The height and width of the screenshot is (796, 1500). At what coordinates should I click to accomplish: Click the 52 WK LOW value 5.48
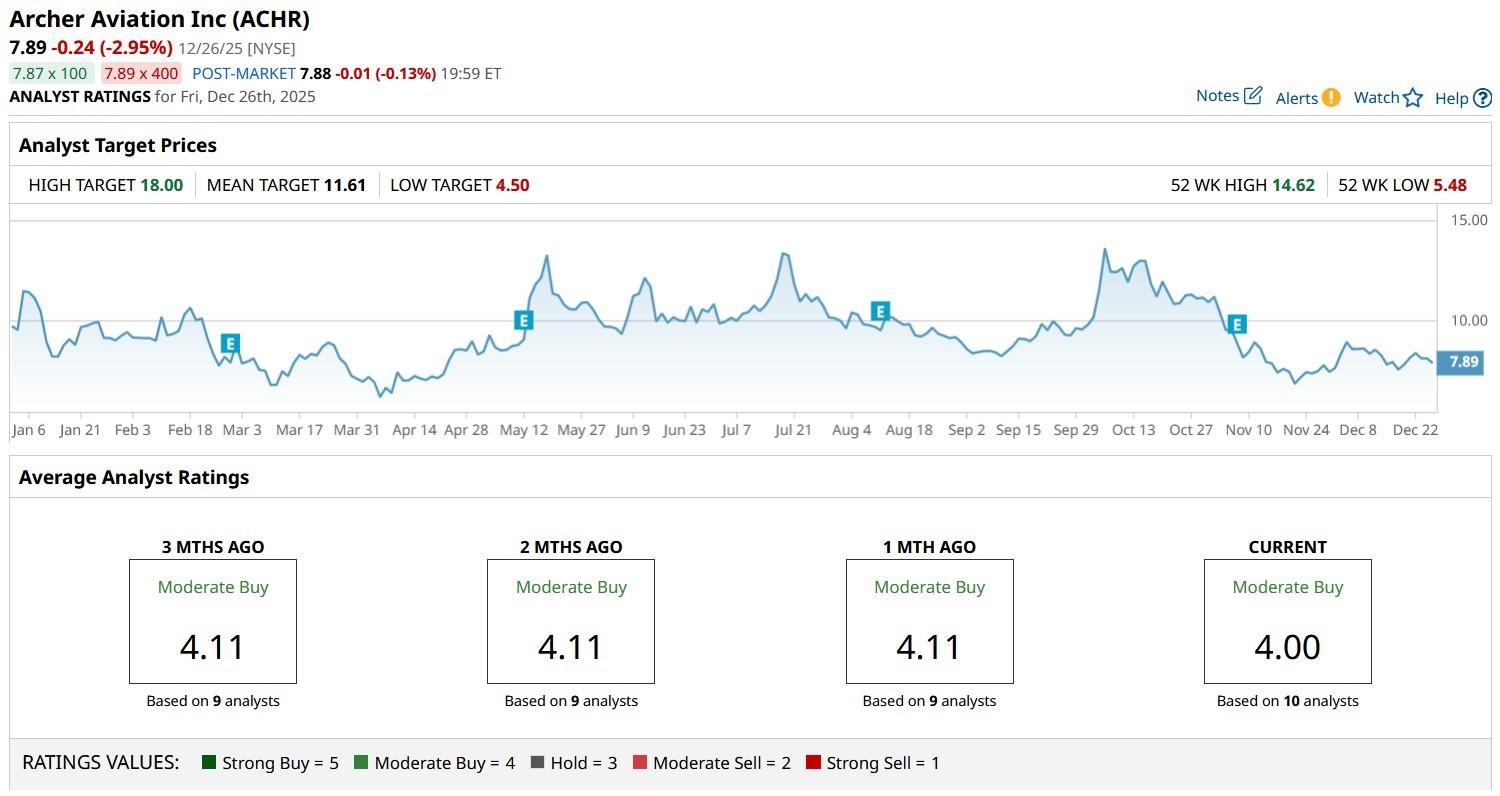click(1450, 185)
